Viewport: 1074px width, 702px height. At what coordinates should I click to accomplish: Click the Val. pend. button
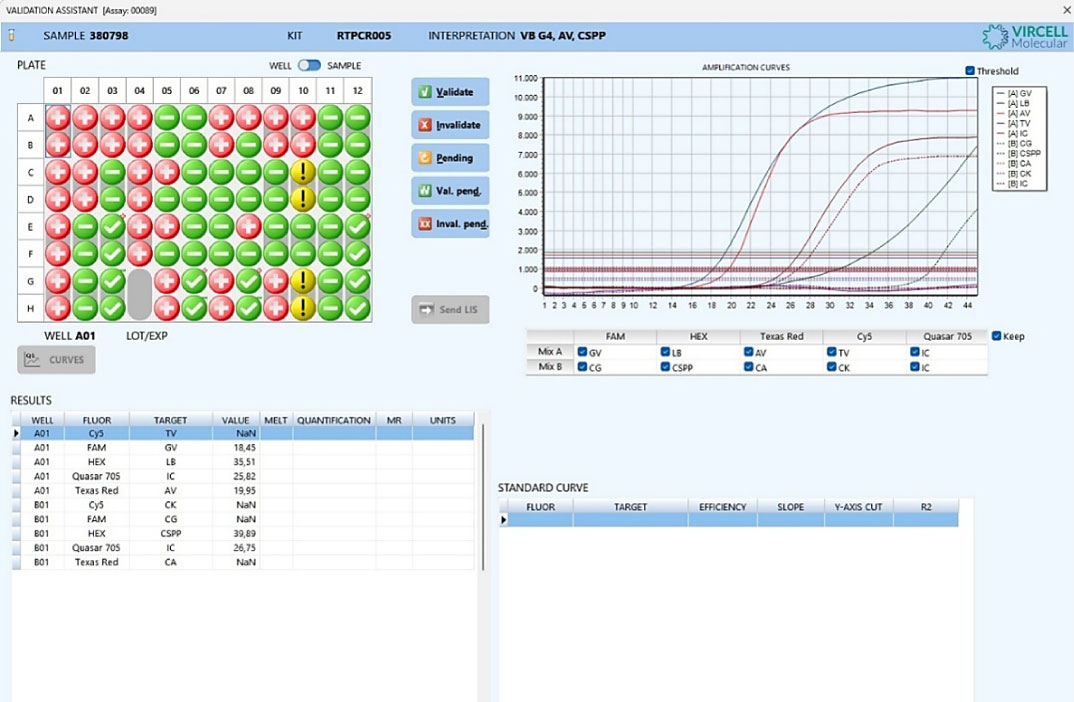click(x=450, y=190)
